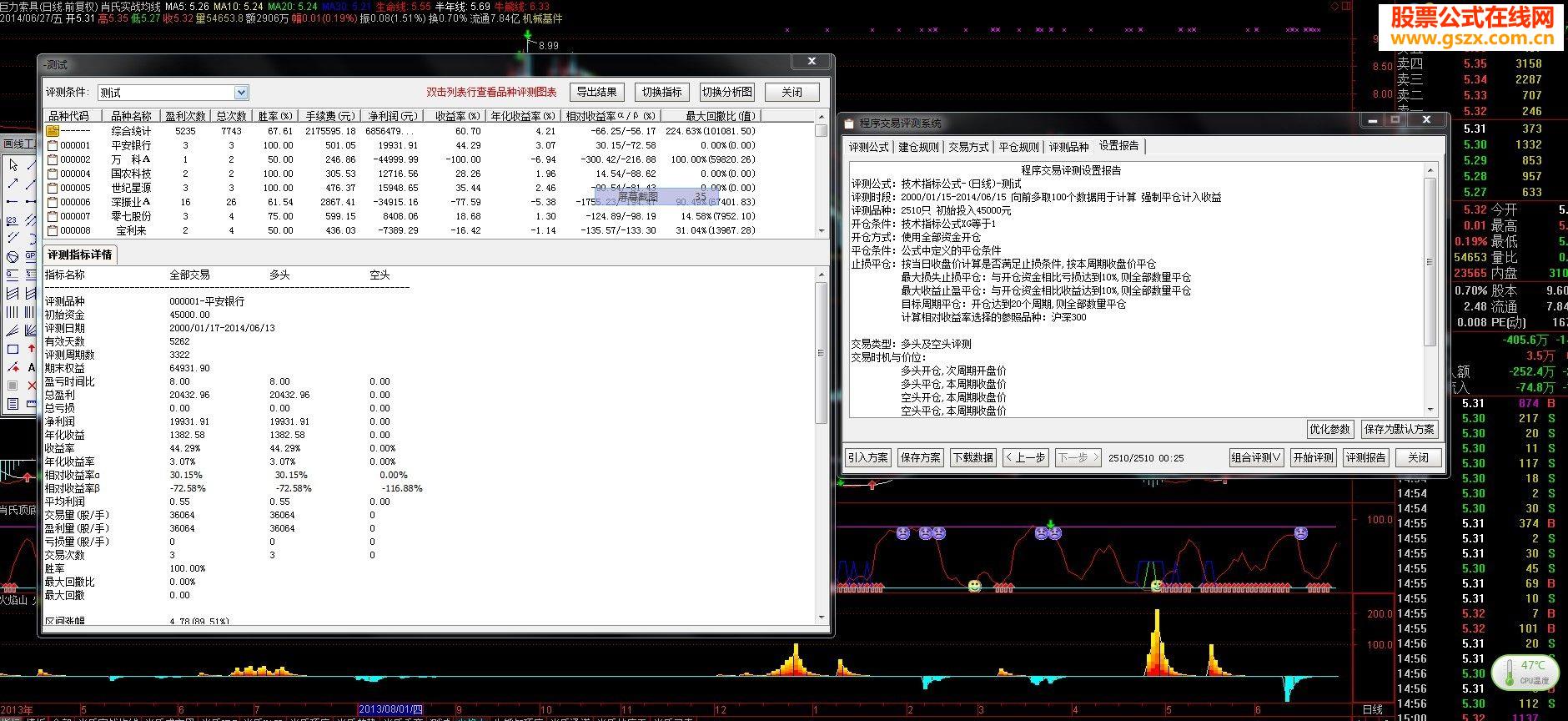Viewport: 1568px width, 721px height.
Task: Switch to the 评测品种 tab
Action: tap(1068, 147)
